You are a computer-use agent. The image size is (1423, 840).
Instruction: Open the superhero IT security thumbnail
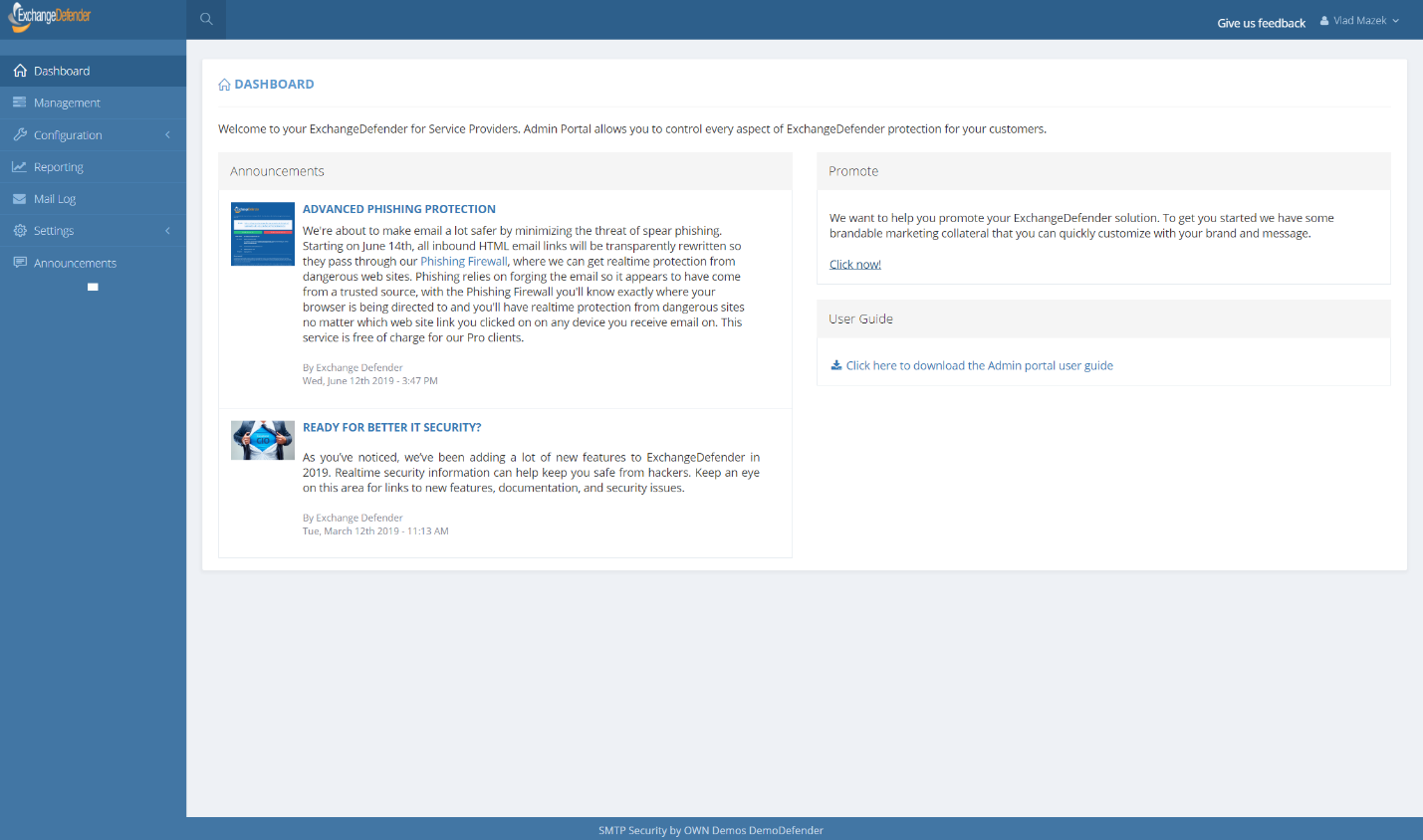tap(263, 440)
